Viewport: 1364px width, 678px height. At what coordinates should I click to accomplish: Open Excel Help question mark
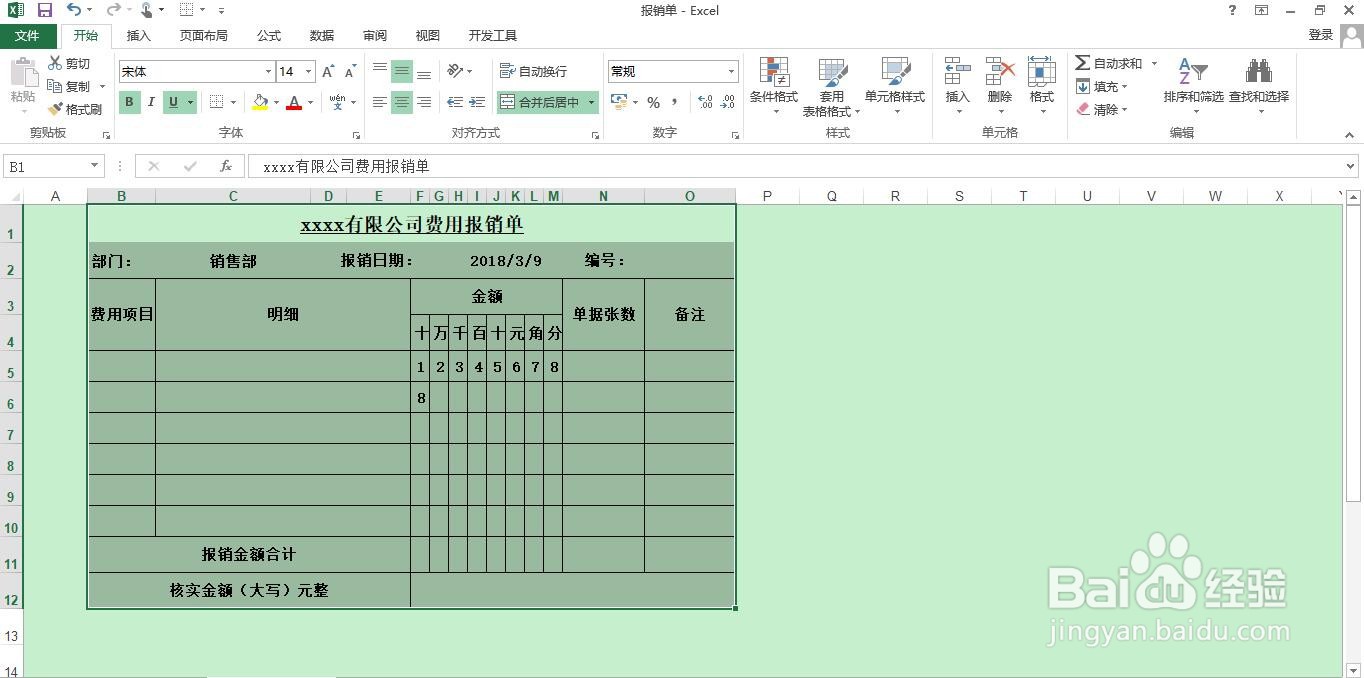click(x=1232, y=10)
